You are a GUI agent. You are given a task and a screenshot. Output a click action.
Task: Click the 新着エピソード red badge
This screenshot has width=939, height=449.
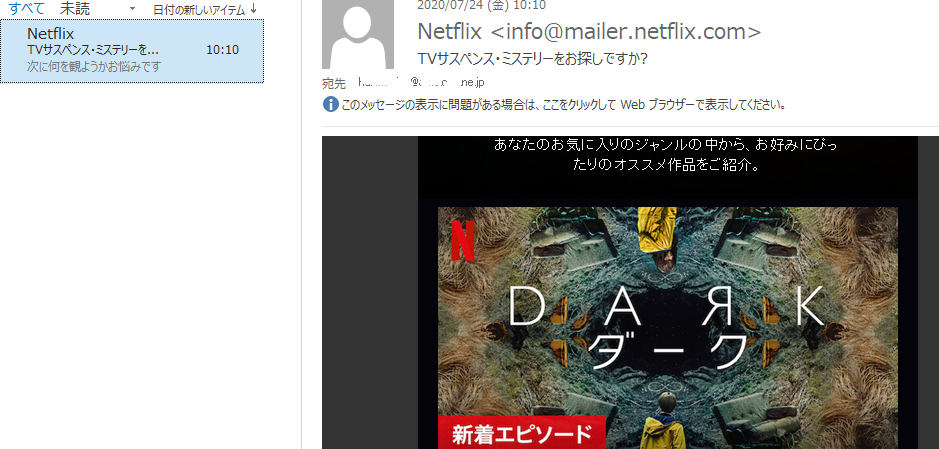[x=522, y=433]
